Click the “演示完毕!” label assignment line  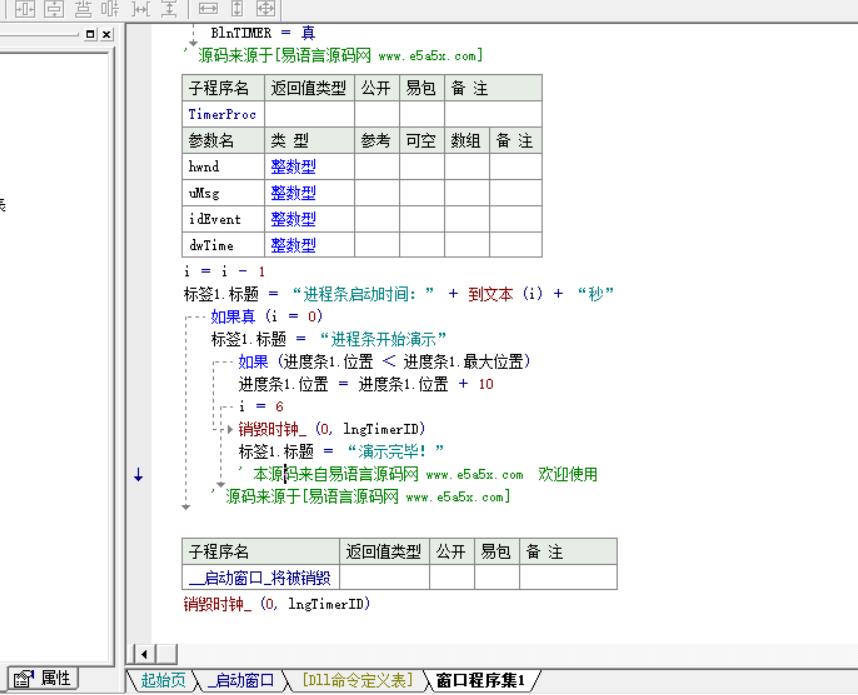click(341, 451)
